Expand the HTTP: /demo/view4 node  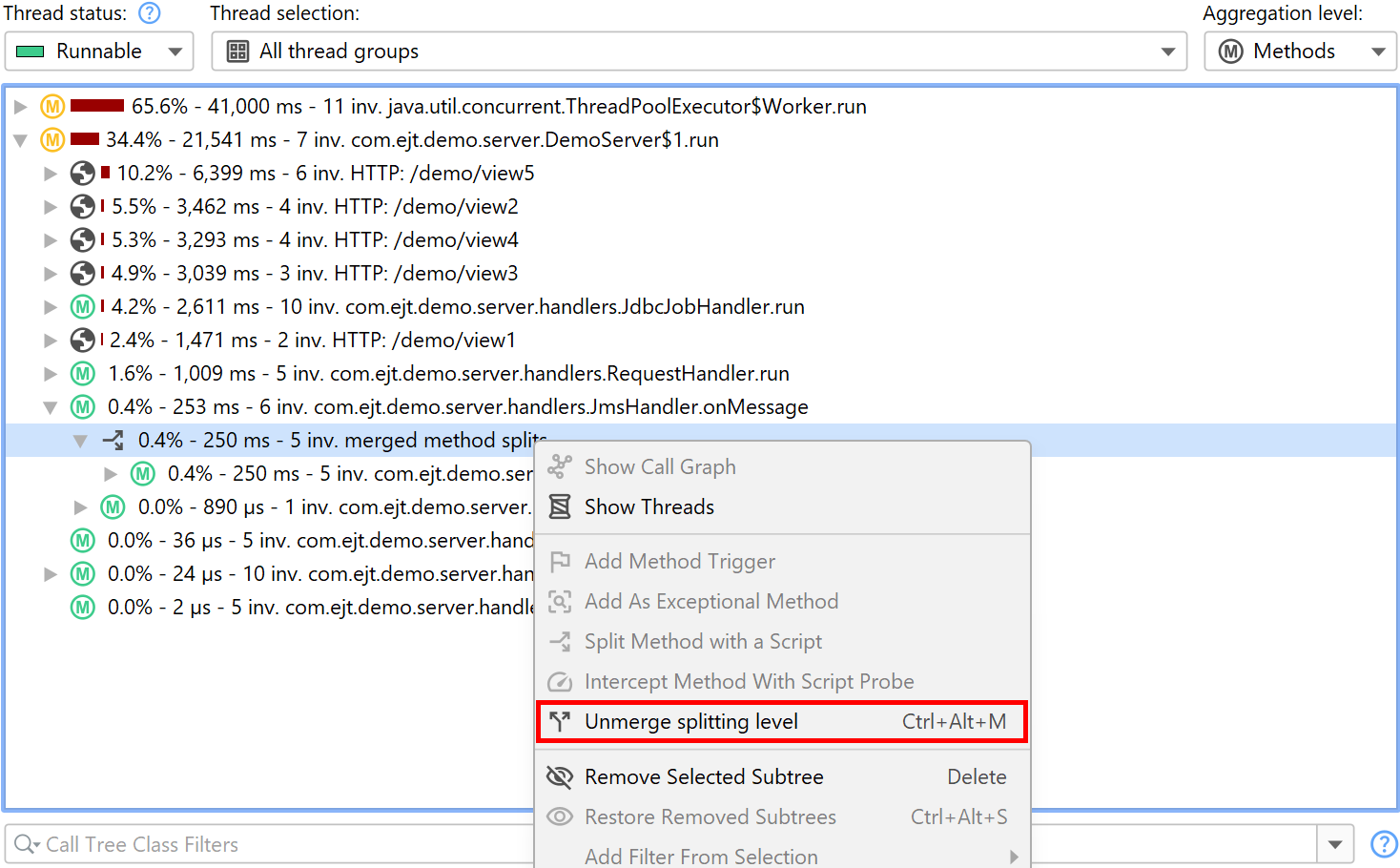point(51,240)
